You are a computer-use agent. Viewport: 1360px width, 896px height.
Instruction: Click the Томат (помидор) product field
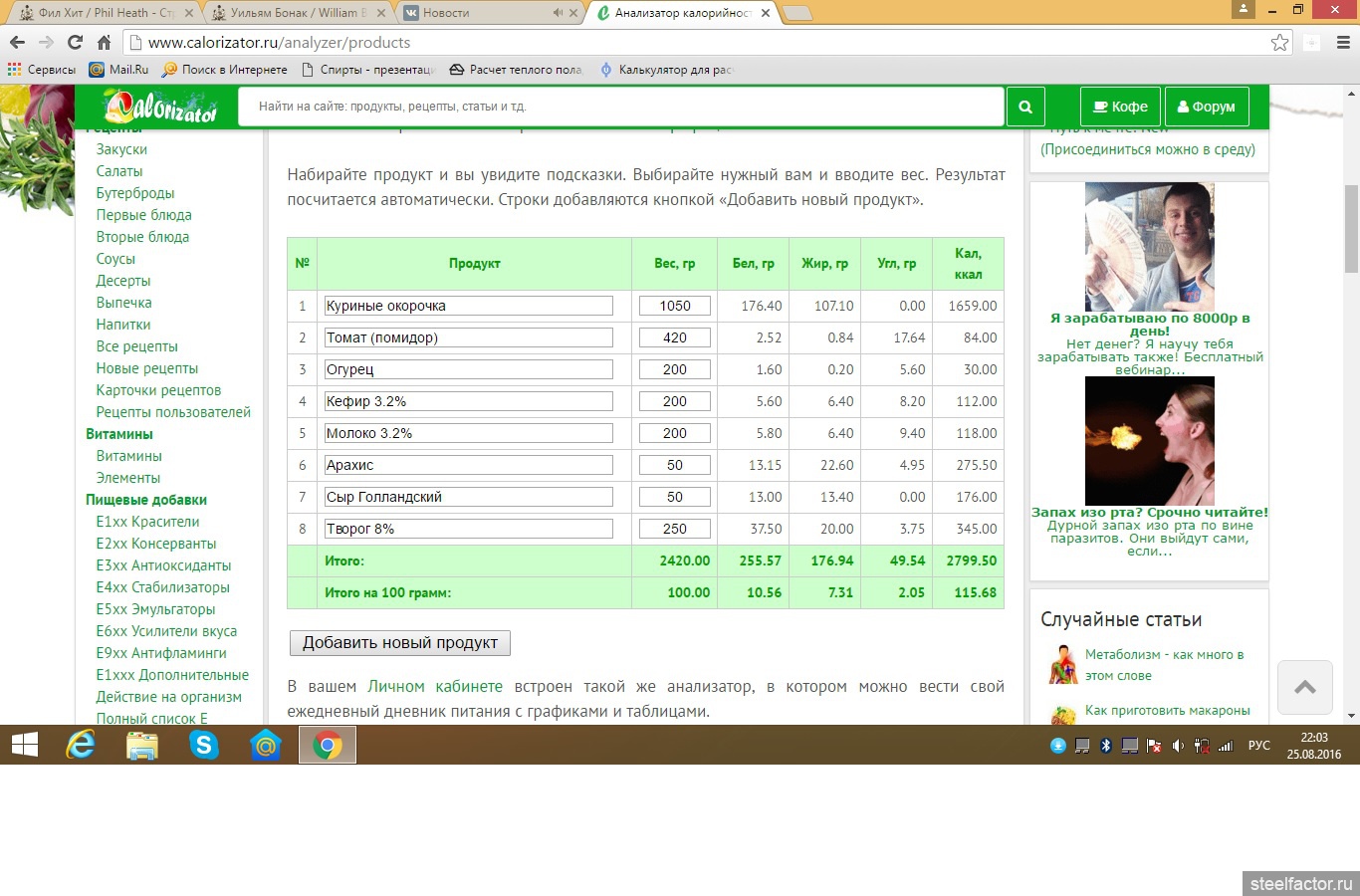[x=468, y=337]
